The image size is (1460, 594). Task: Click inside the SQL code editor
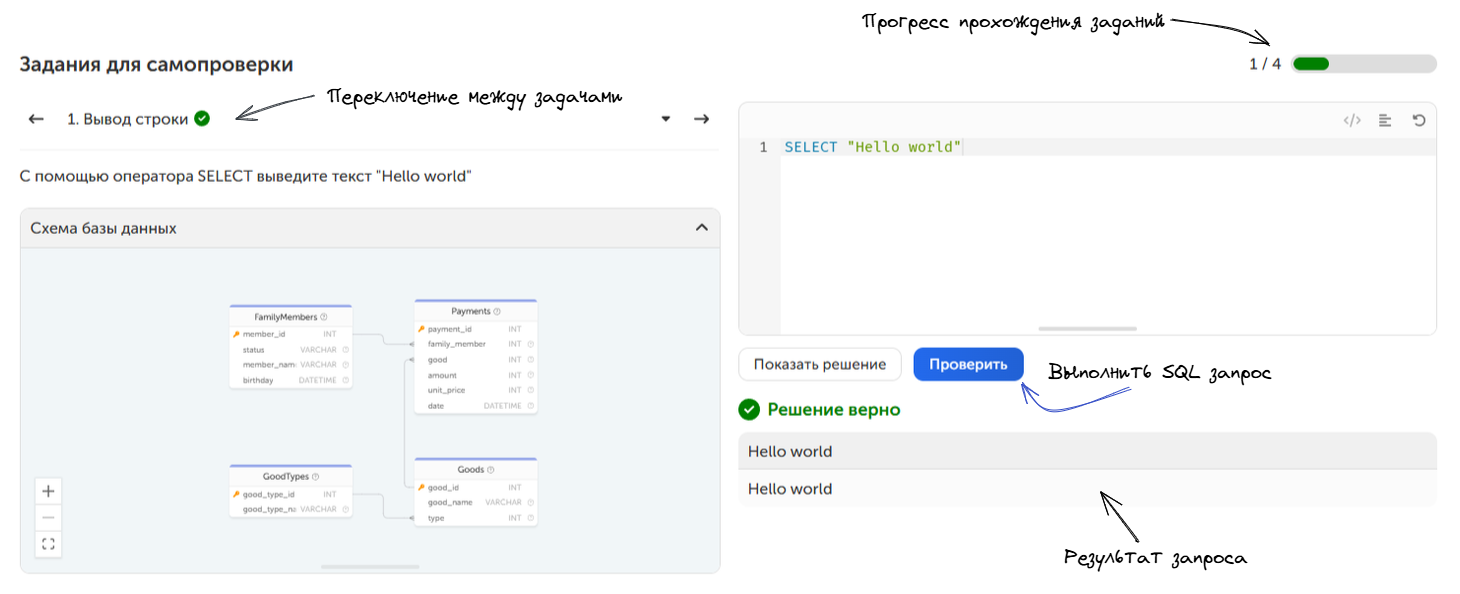pos(1100,240)
